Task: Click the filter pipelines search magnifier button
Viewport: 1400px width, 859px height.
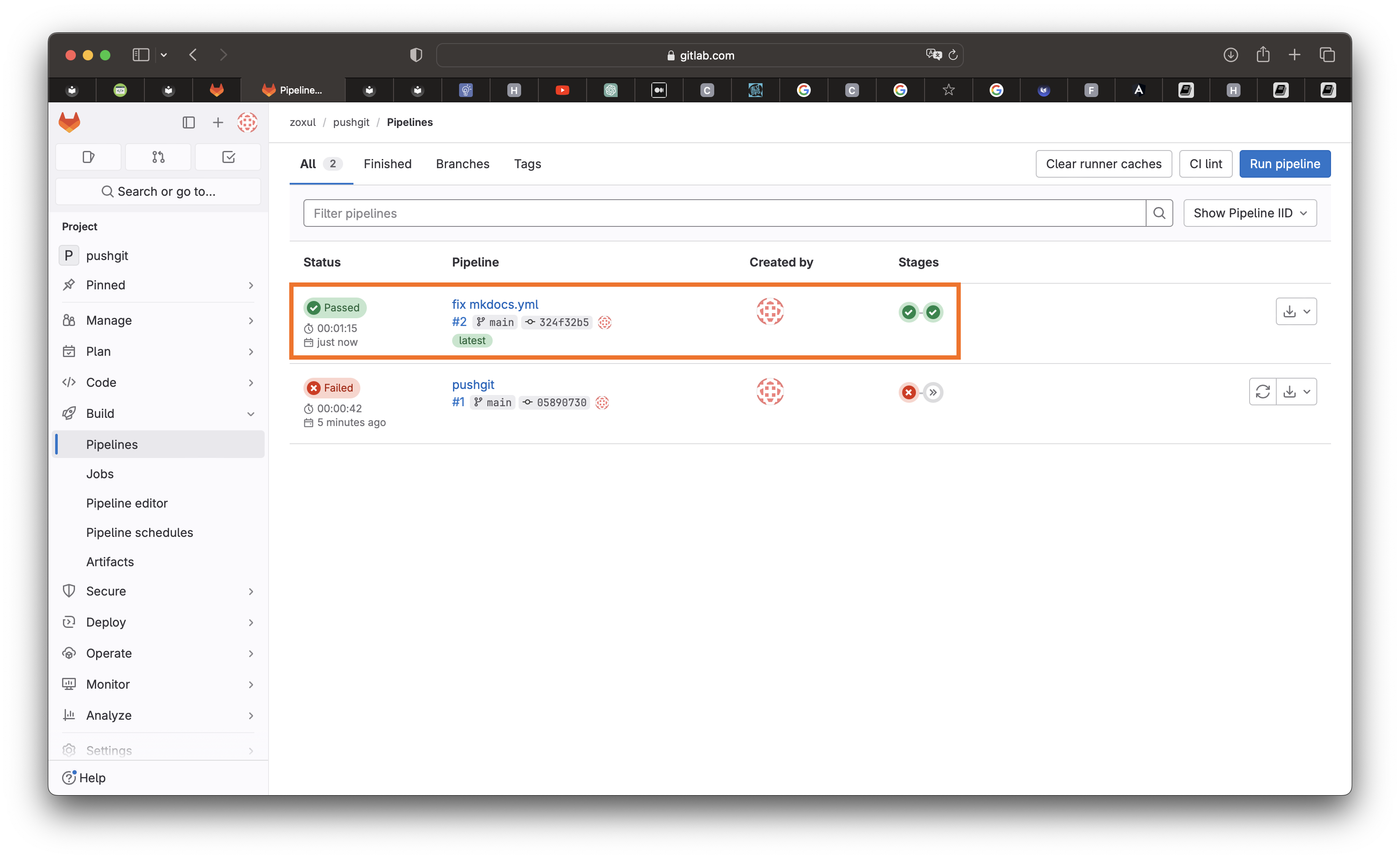Action: pyautogui.click(x=1159, y=213)
